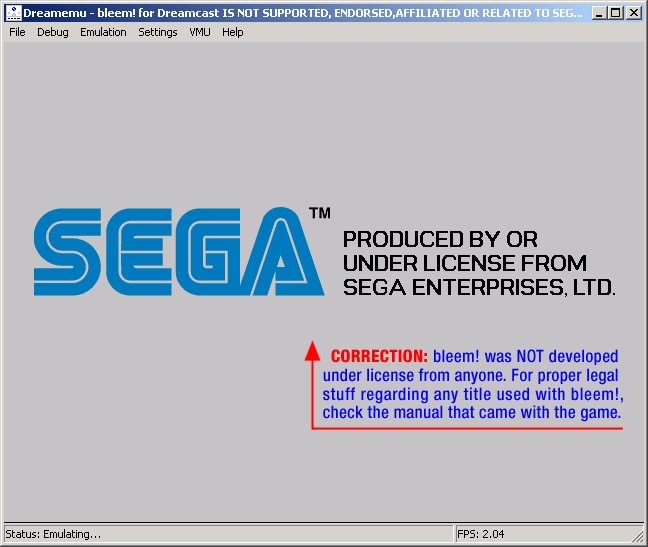Open the Settings menu
Screen dimensions: 648x547
[157, 32]
